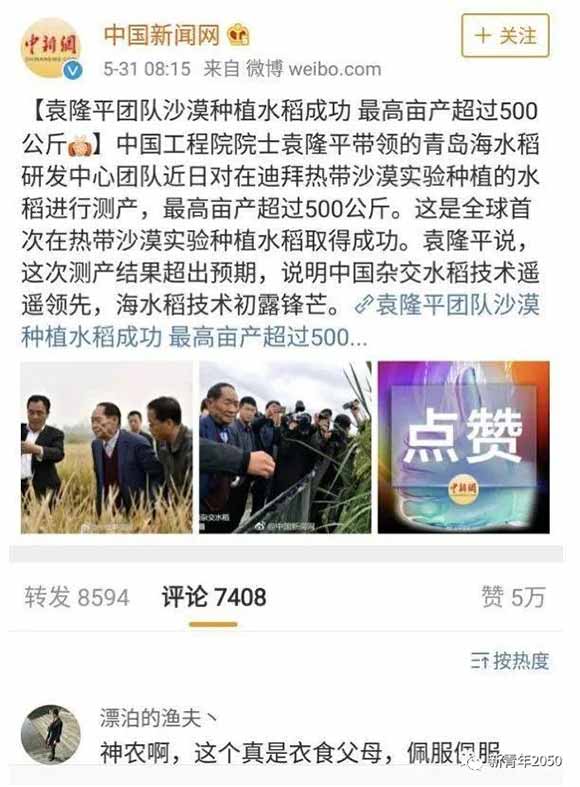
Task: View second photo with photographers crowd
Action: (x=285, y=447)
